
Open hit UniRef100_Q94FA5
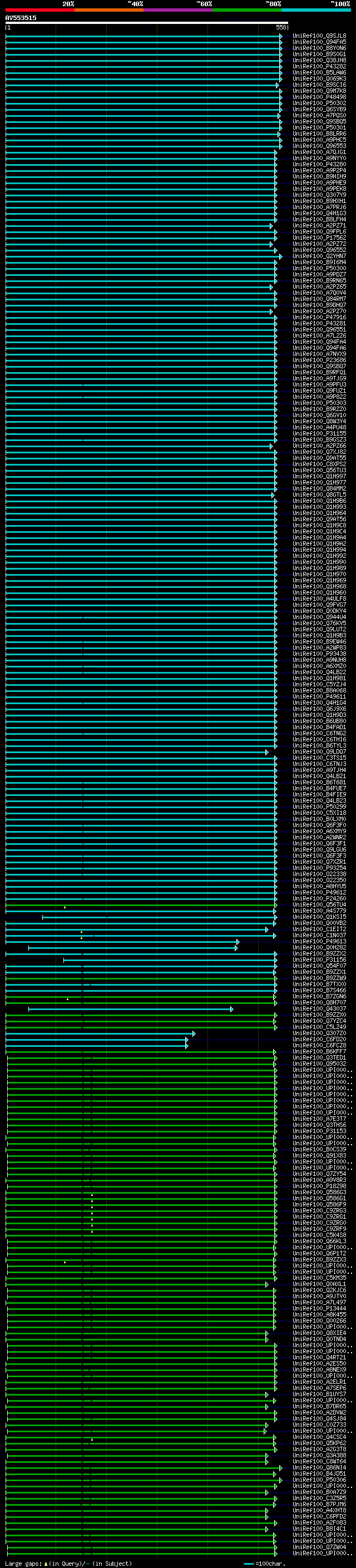pyautogui.click(x=319, y=42)
